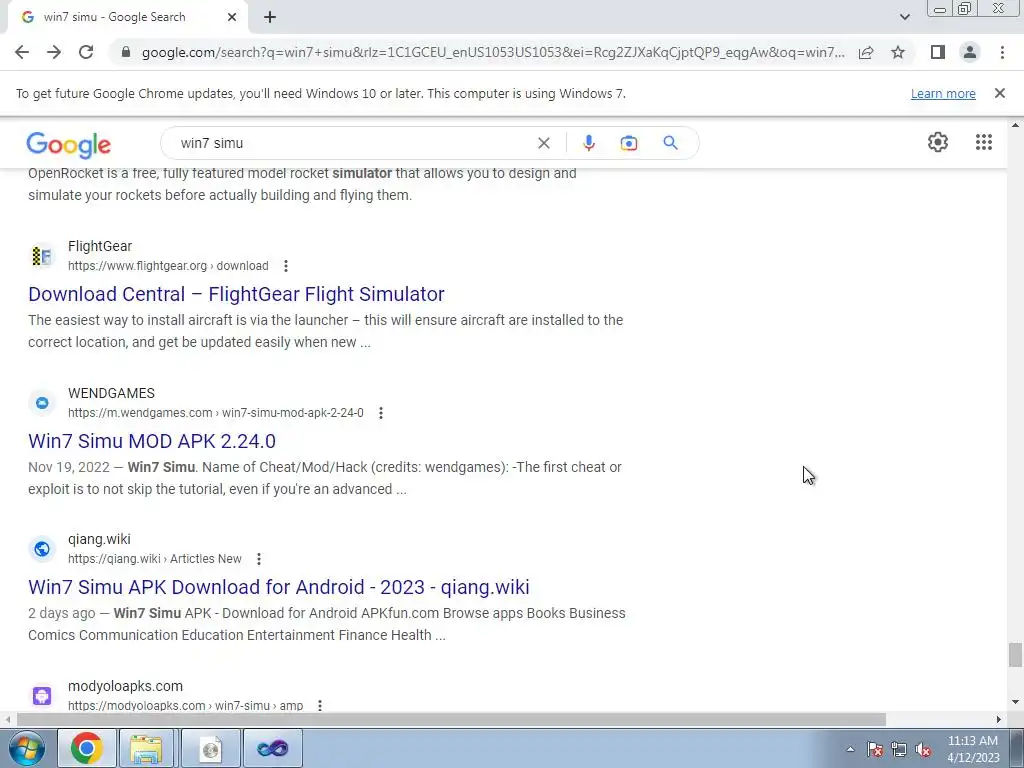Share this page from the address bar

[866, 52]
